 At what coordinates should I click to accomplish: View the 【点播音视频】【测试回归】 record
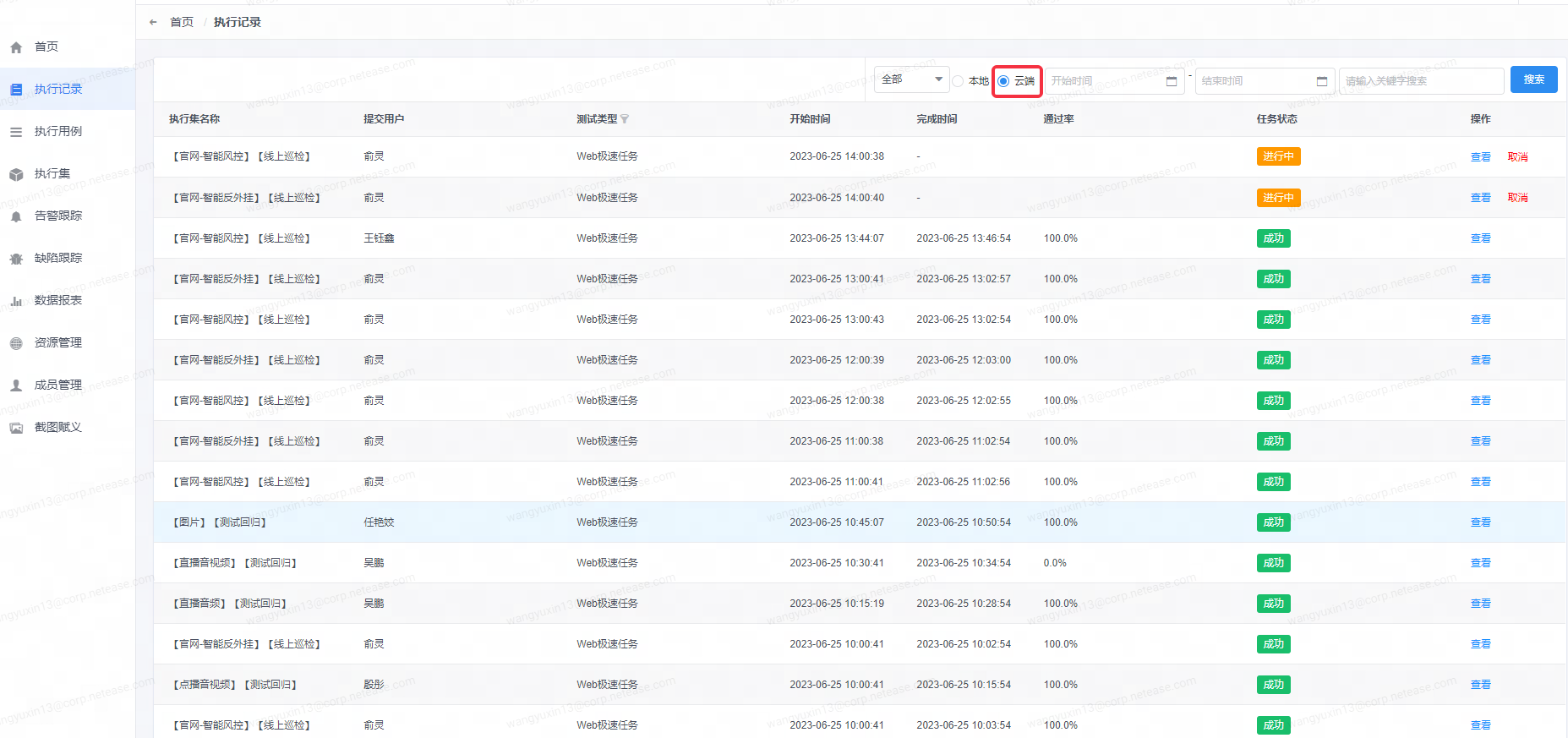point(1481,685)
